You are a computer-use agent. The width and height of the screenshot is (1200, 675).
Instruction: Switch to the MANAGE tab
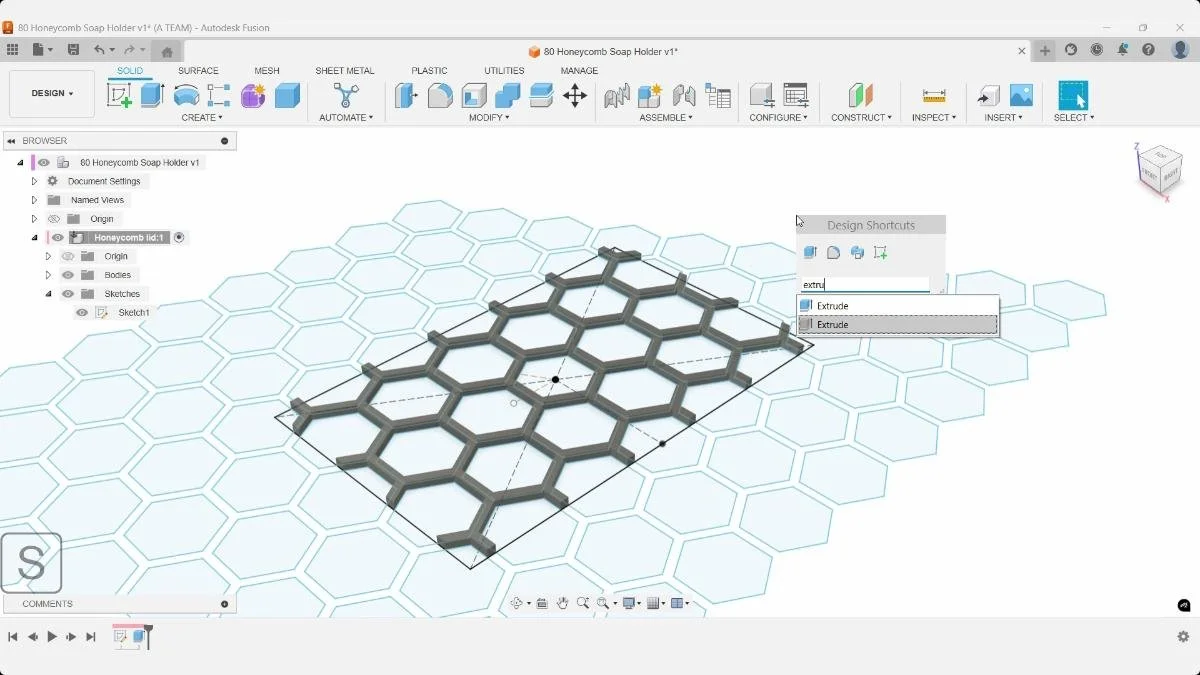tap(579, 71)
